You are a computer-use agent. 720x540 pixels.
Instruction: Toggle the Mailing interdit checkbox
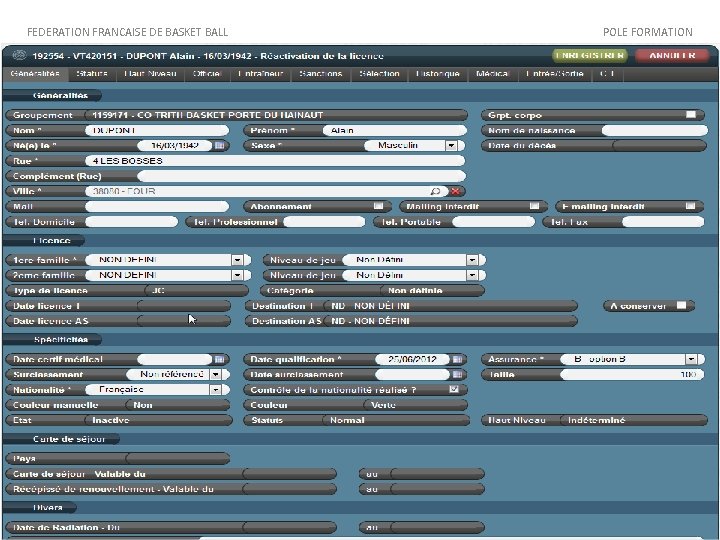point(534,206)
